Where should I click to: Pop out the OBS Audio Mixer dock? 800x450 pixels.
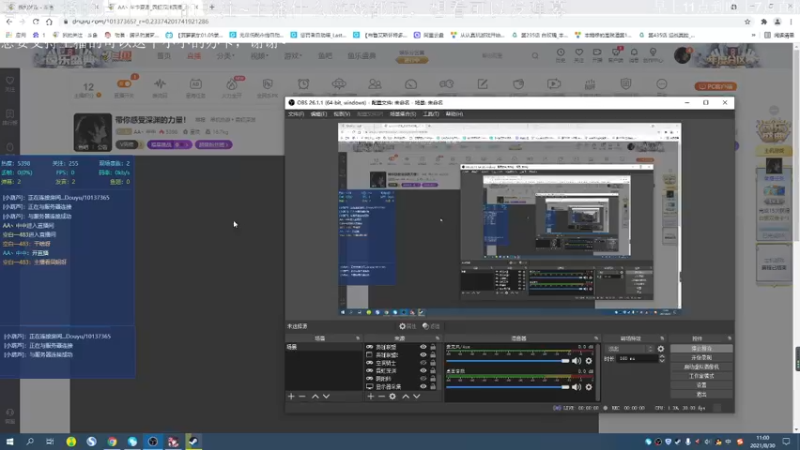pyautogui.click(x=596, y=338)
